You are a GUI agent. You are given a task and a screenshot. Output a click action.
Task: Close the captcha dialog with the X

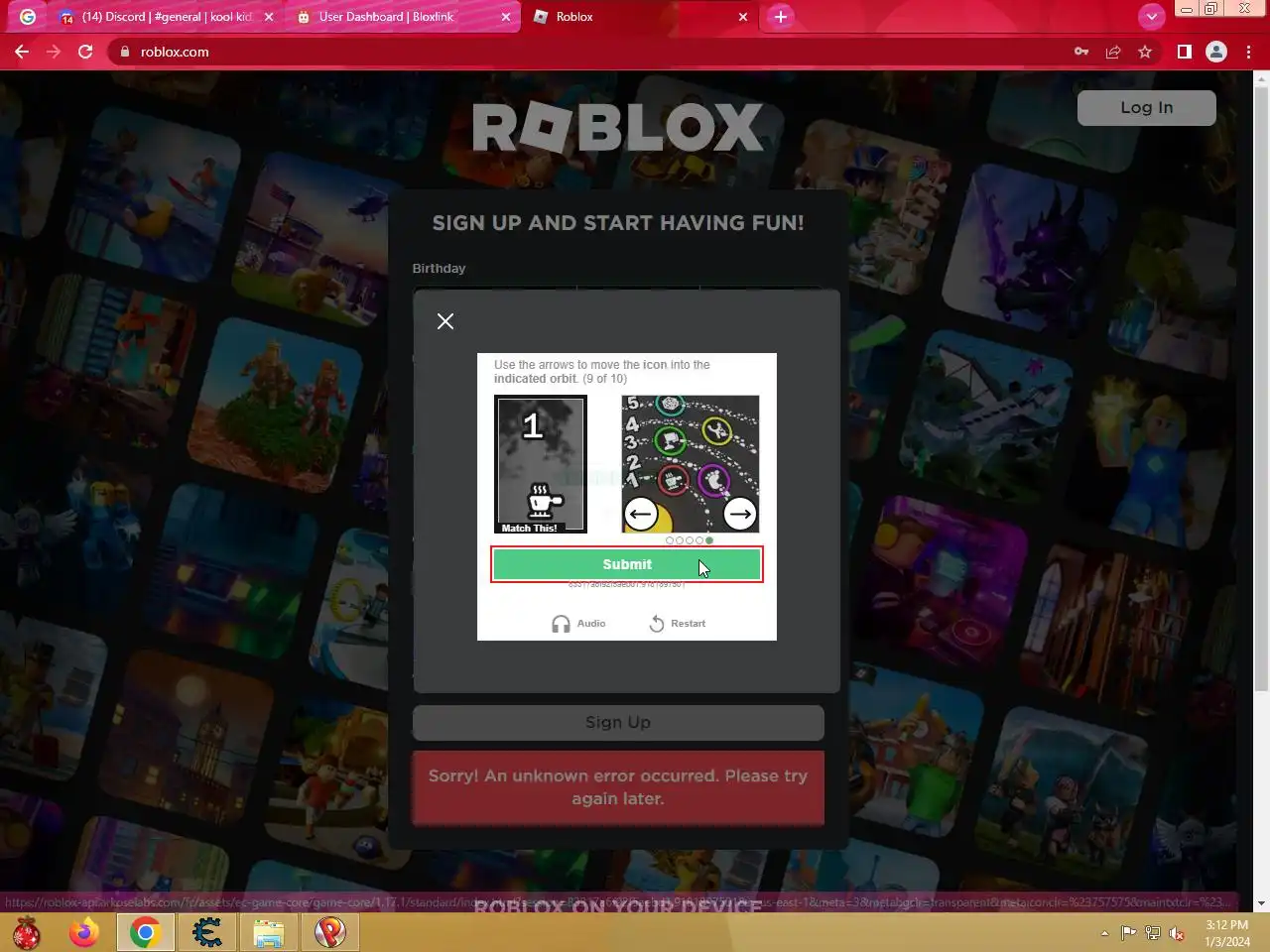coord(445,321)
